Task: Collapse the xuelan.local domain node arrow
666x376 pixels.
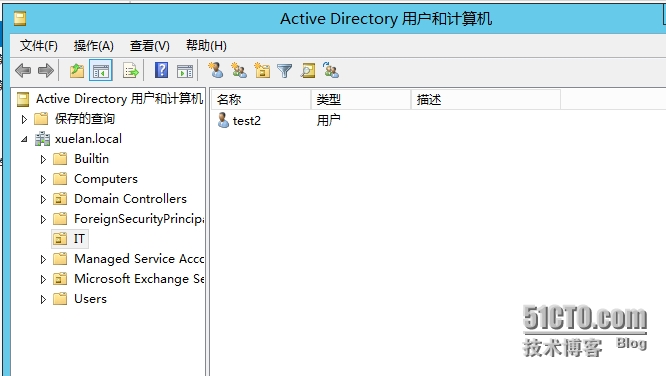Action: [24, 139]
